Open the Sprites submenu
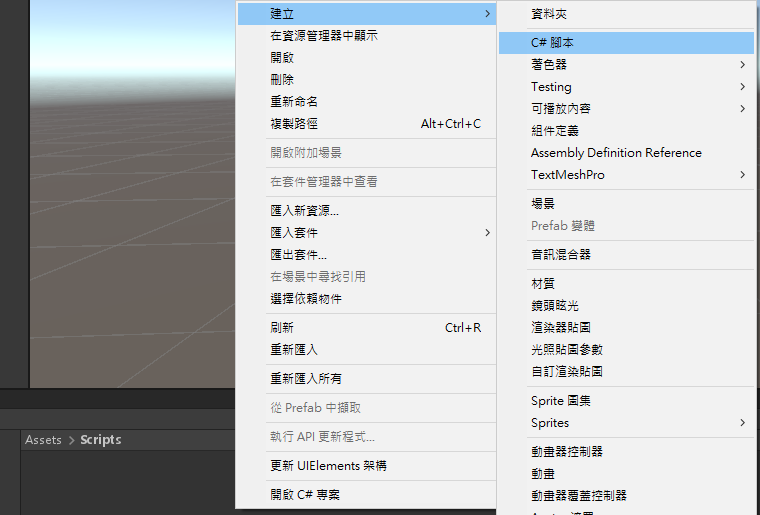This screenshot has height=515, width=760. click(550, 423)
